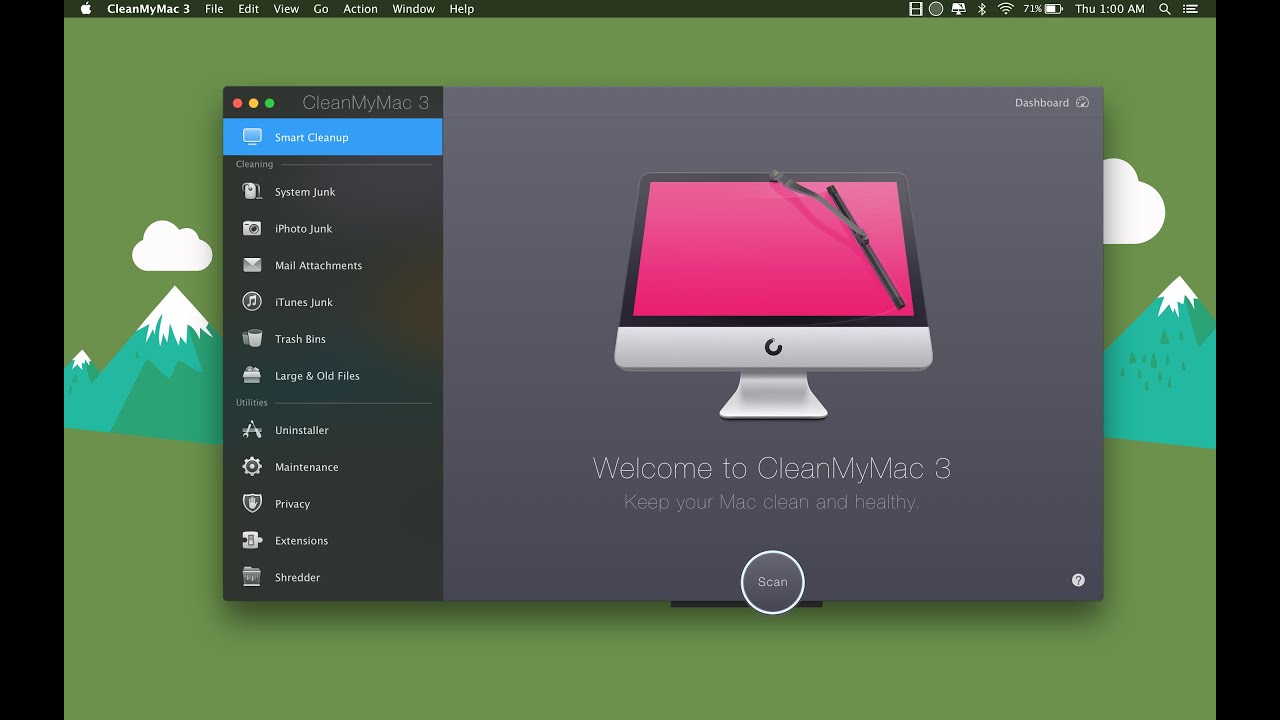This screenshot has height=720, width=1280.
Task: Click the Bluetooth status icon
Action: tap(981, 9)
